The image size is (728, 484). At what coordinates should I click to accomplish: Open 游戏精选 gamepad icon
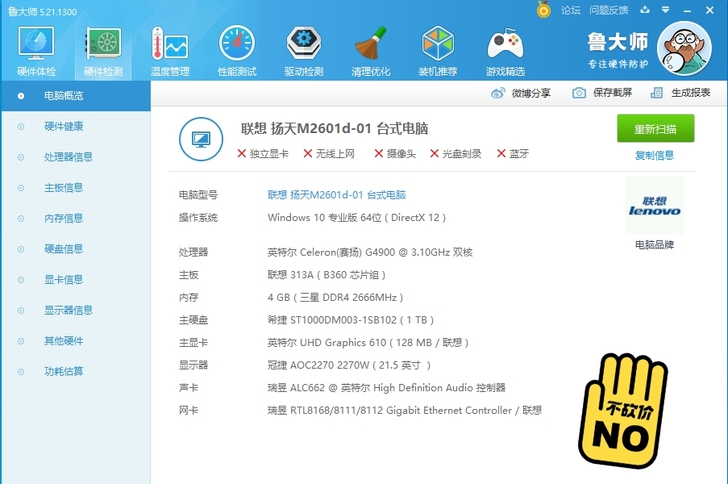pos(505,51)
